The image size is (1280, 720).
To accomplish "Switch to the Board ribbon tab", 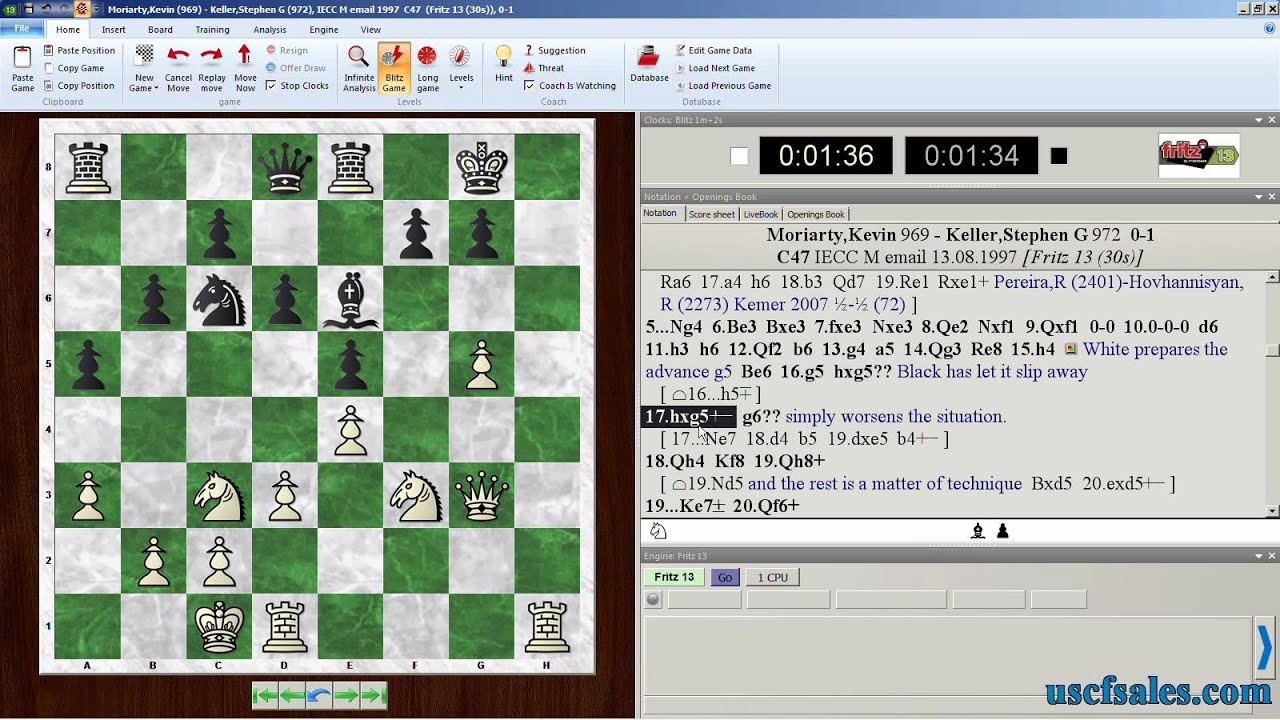I will coord(160,30).
